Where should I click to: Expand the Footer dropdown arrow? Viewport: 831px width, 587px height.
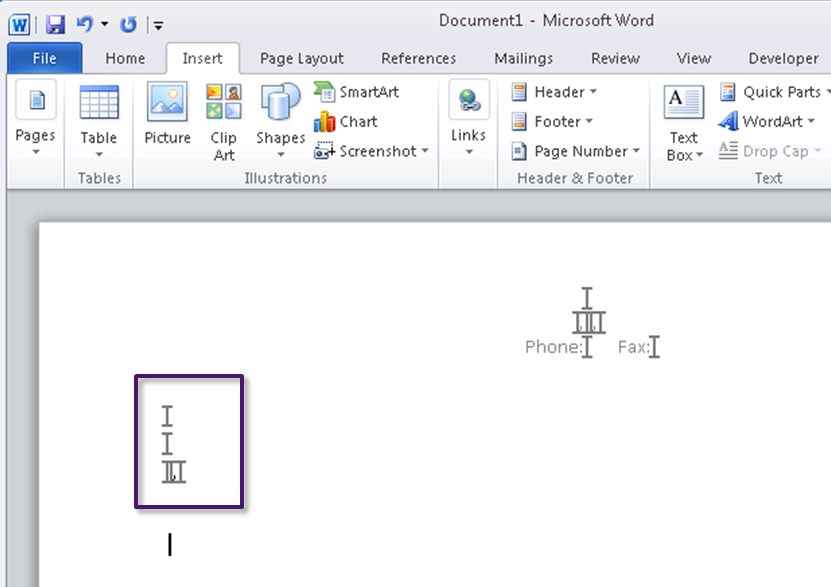589,121
